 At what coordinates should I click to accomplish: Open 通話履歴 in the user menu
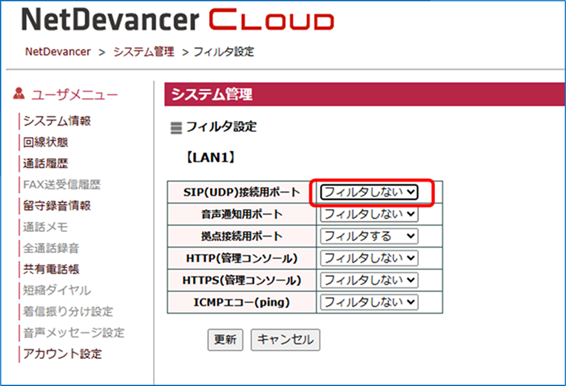45,164
